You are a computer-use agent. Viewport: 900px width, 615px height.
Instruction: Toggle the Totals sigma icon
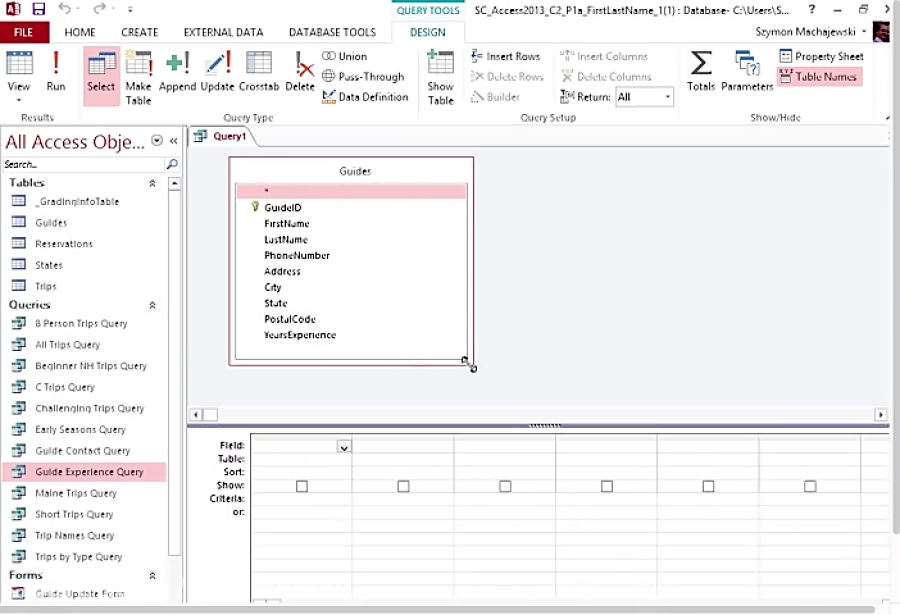(x=701, y=71)
